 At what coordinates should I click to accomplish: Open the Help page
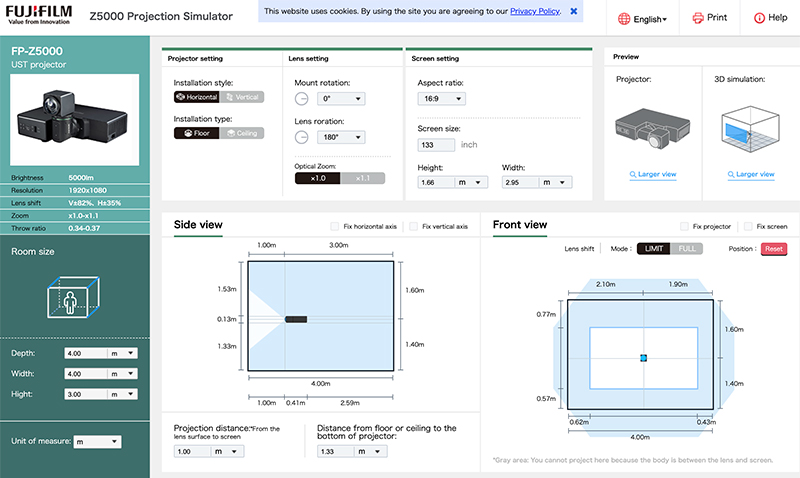tap(770, 18)
